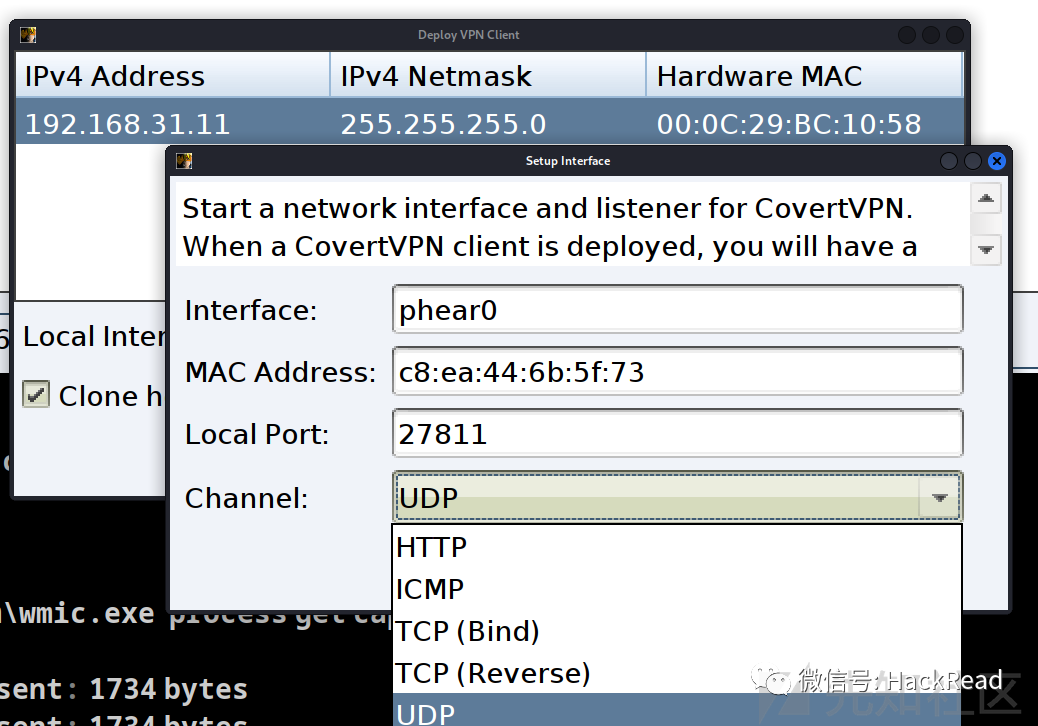Sort by IPv4 Netmask column header
Viewport: 1038px width, 726px height.
(x=488, y=75)
